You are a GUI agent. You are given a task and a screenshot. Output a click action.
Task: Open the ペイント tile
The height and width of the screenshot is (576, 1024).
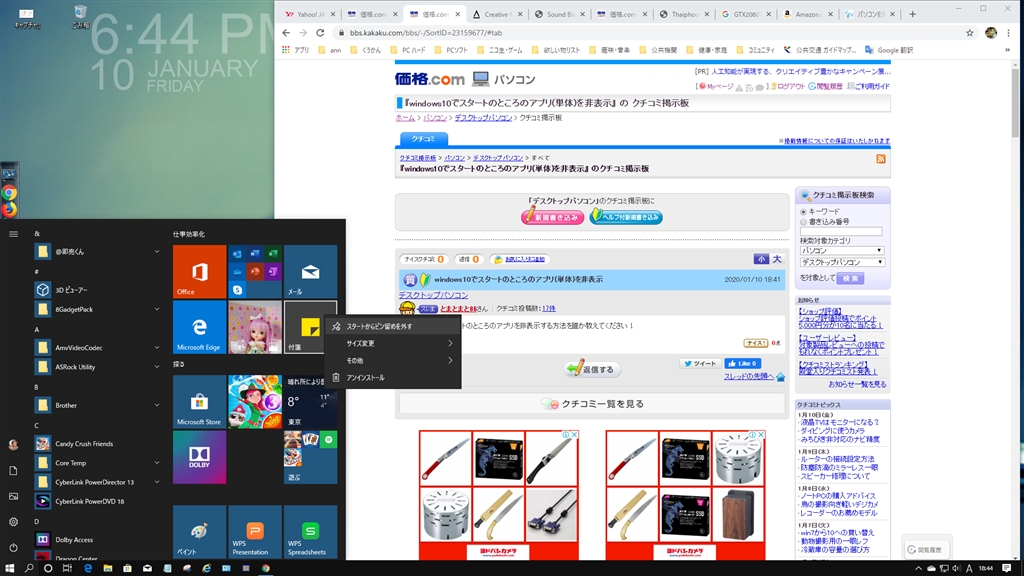[199, 532]
